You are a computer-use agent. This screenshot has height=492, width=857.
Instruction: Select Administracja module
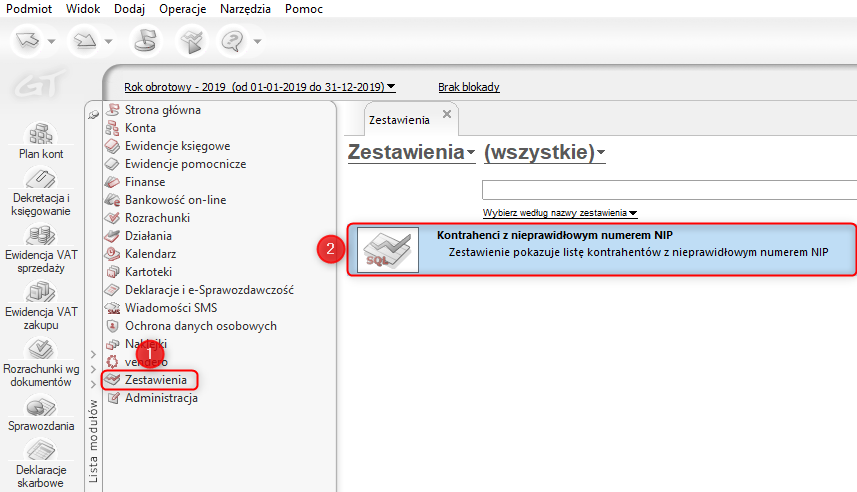click(161, 398)
